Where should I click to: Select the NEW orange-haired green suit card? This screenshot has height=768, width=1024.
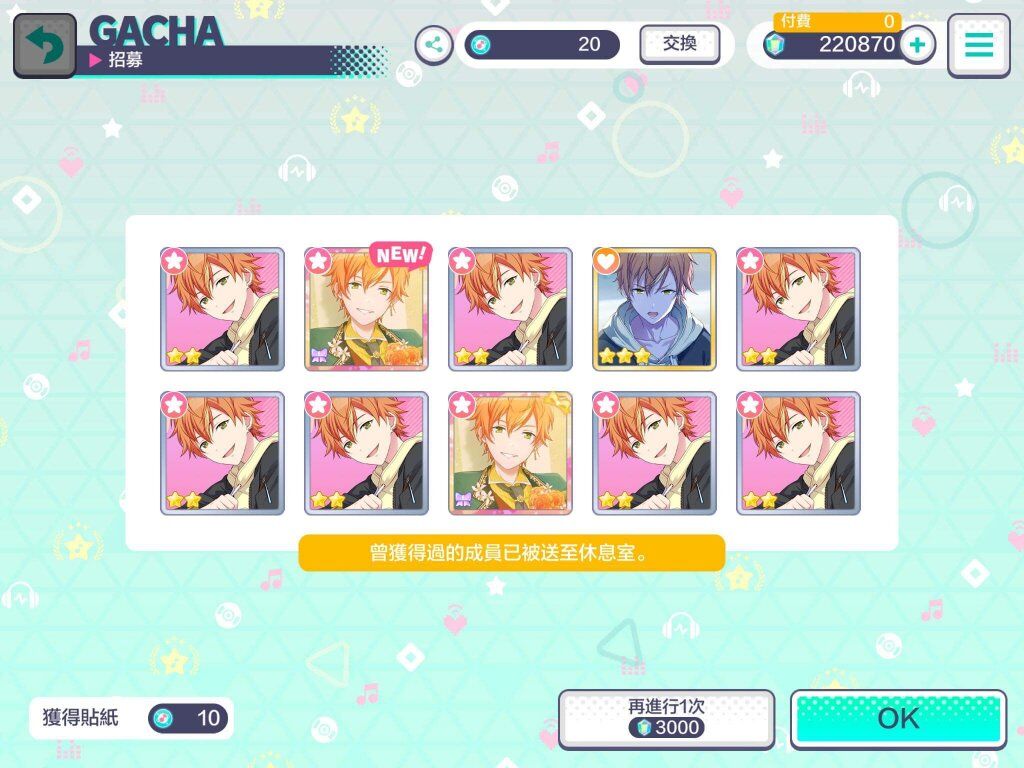point(366,309)
